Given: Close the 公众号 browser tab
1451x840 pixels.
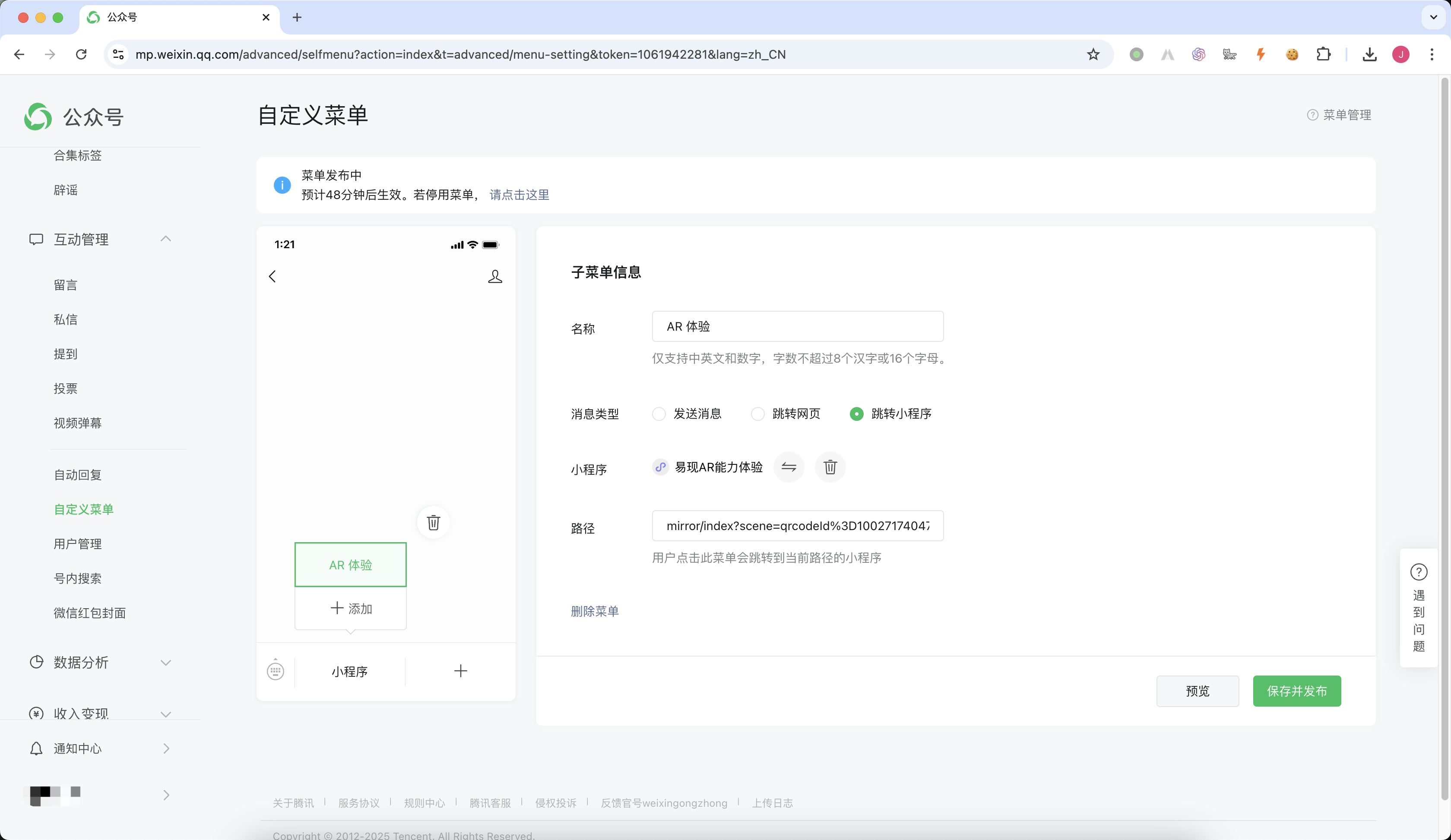Looking at the screenshot, I should tap(266, 17).
